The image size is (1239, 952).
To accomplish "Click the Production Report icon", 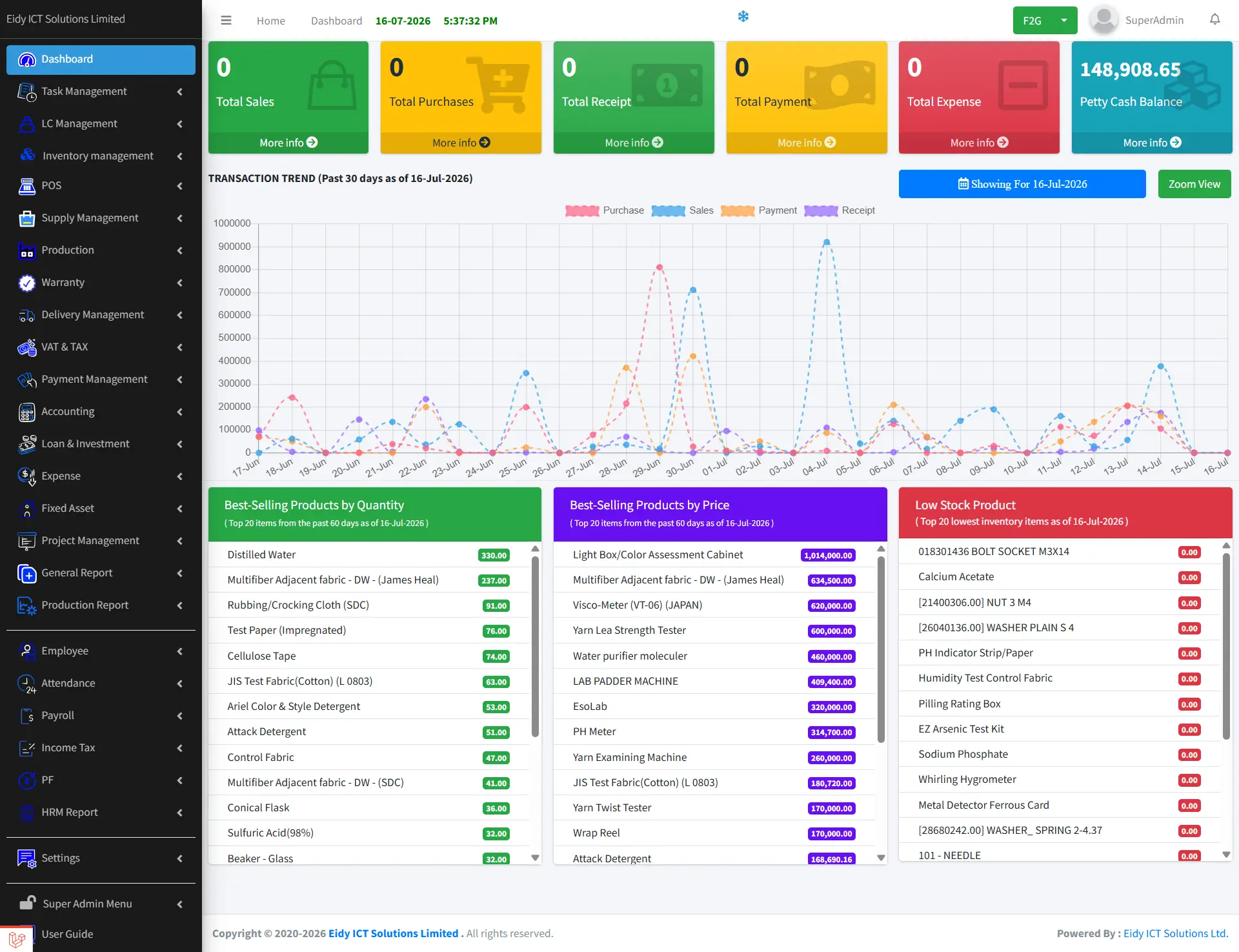I will tap(26, 605).
